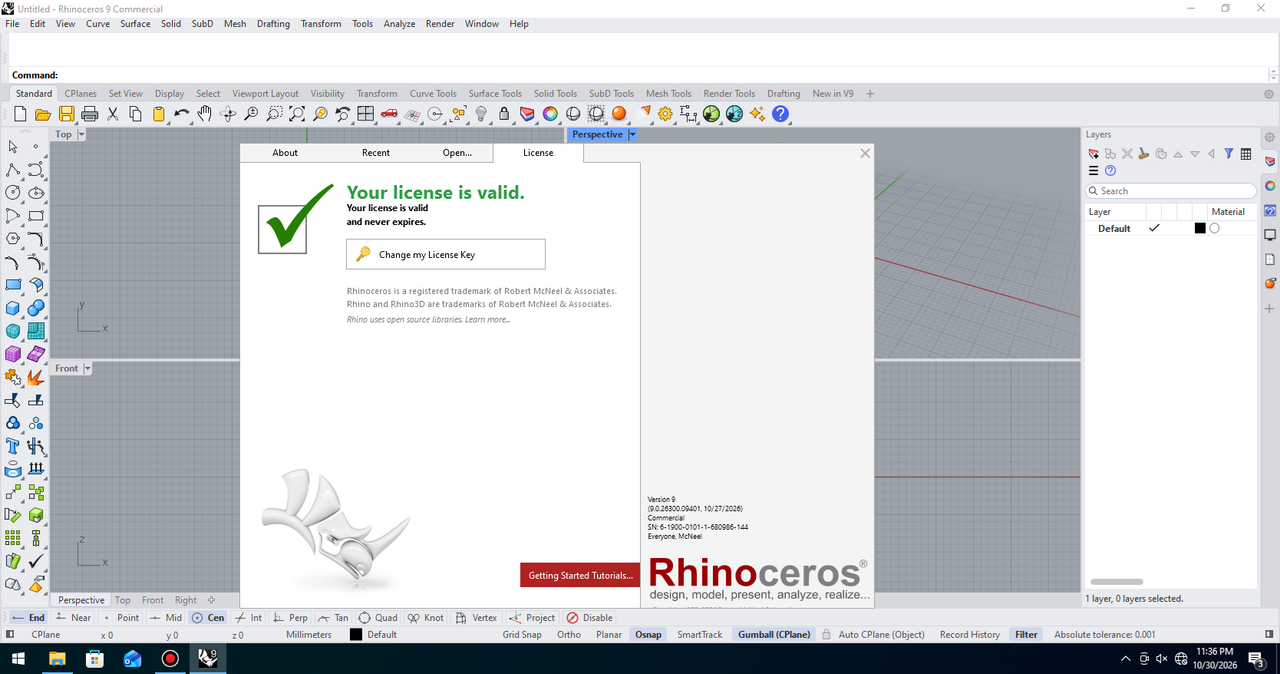Click the 4 Viewports layout icon
The width and height of the screenshot is (1280, 674).
[x=366, y=114]
